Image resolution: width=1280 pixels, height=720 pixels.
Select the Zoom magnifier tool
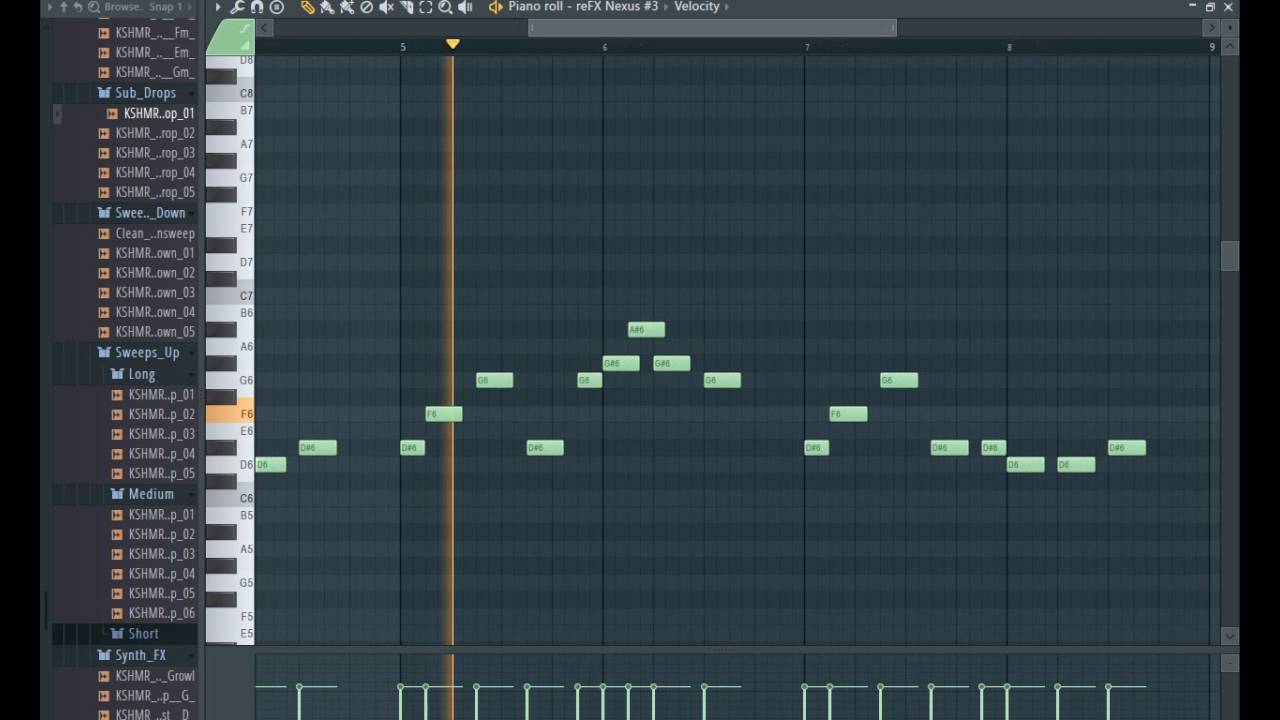point(445,7)
